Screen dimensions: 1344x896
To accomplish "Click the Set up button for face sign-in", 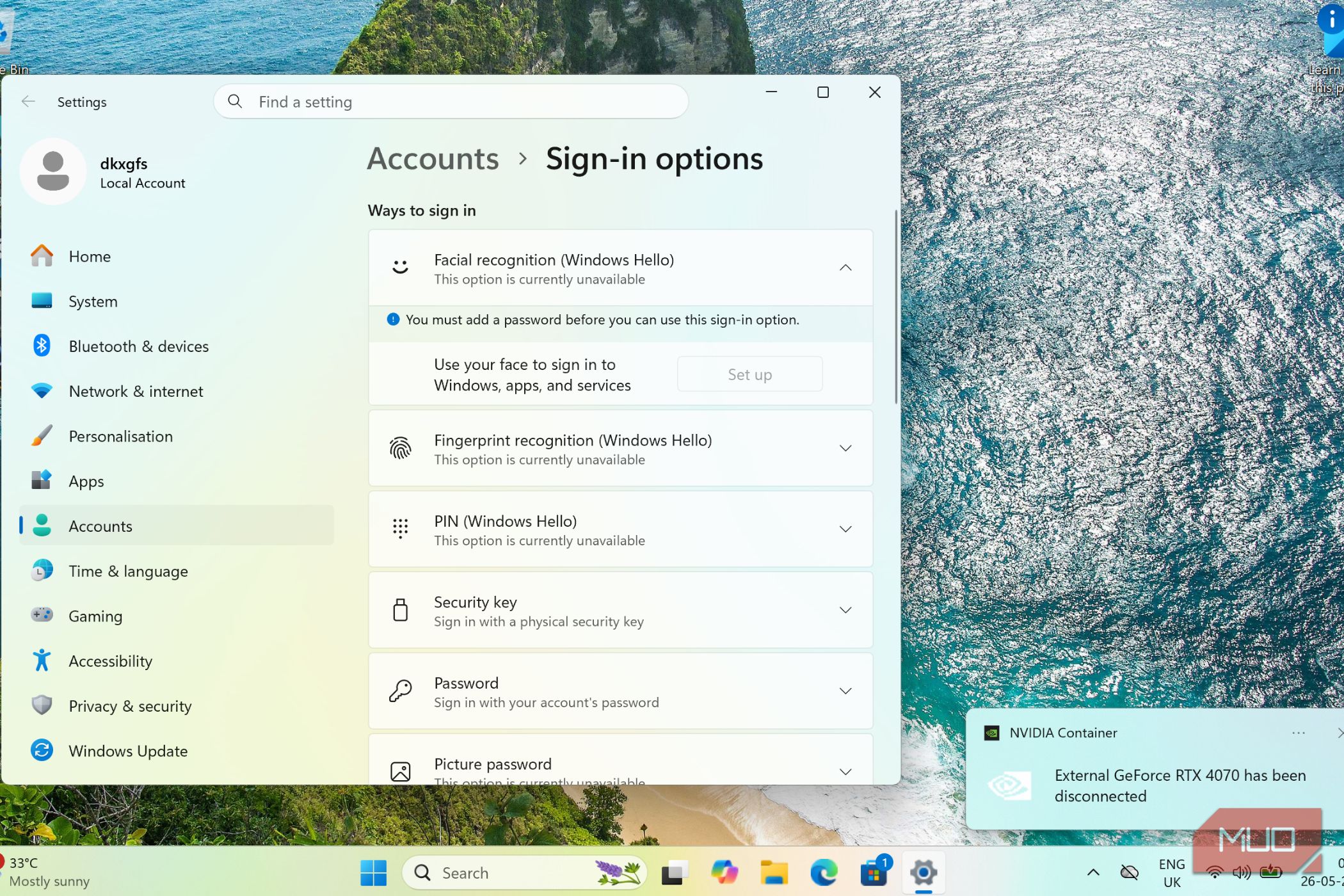I will pos(749,374).
